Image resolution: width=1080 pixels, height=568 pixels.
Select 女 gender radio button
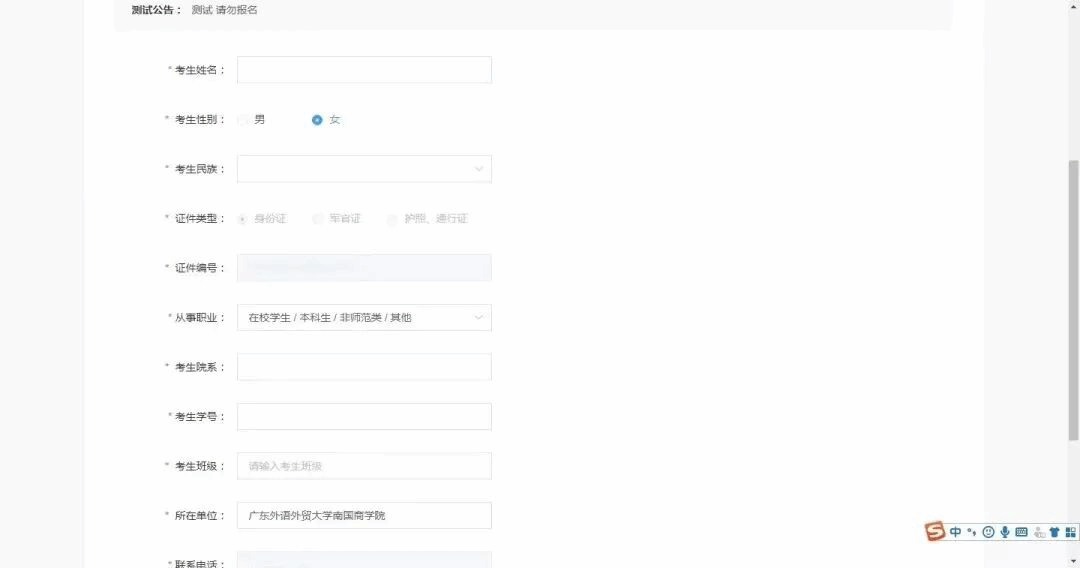(x=317, y=120)
